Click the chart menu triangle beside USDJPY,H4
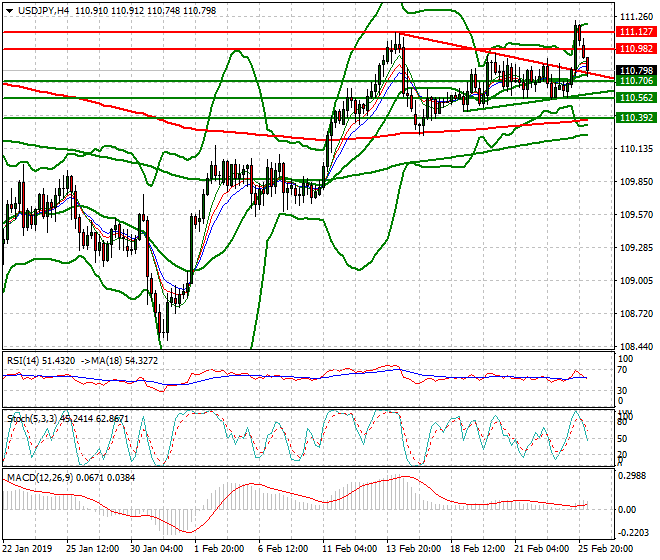The image size is (660, 560). pos(9,11)
